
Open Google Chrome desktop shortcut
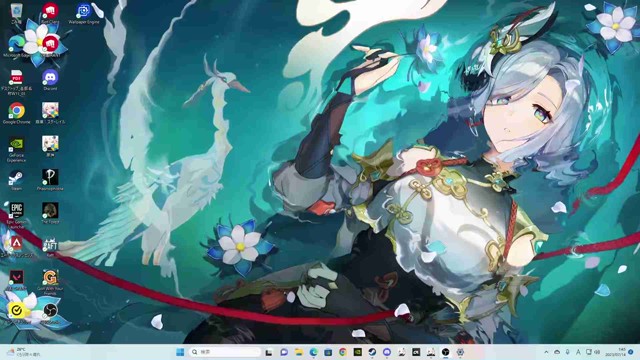(x=16, y=113)
